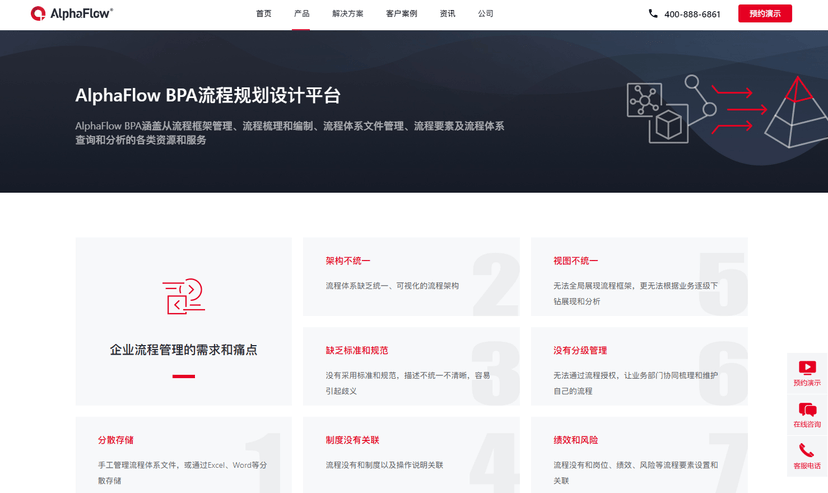Click the text 流程体系缺乏统一、可视化的流程架构
Screen dimensions: 828x493
(x=392, y=286)
